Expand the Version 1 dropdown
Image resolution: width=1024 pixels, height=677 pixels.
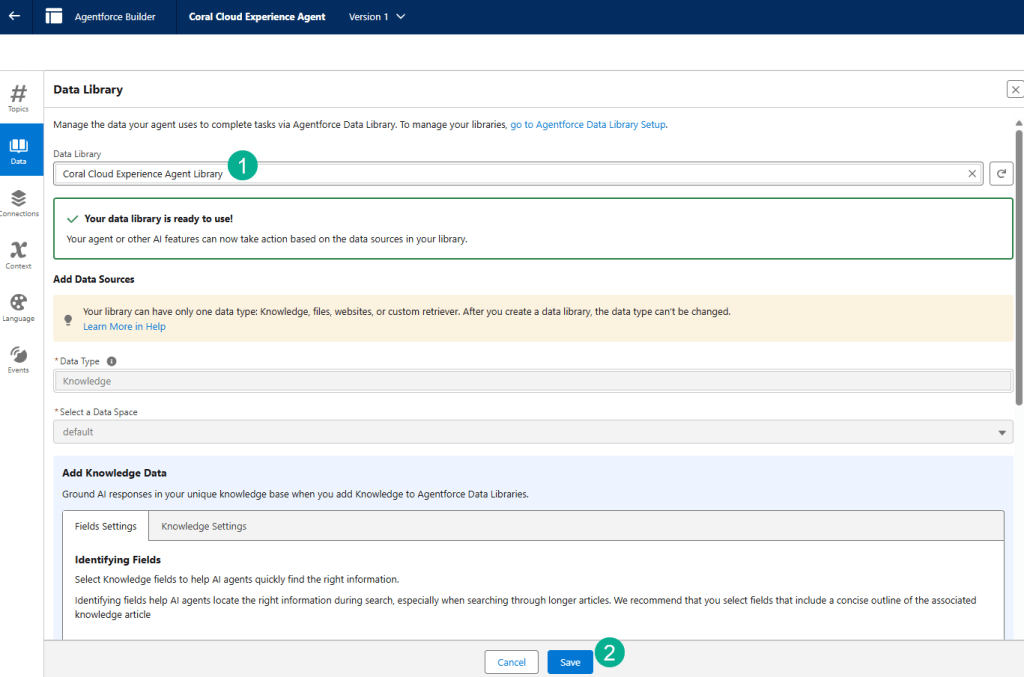pos(377,17)
